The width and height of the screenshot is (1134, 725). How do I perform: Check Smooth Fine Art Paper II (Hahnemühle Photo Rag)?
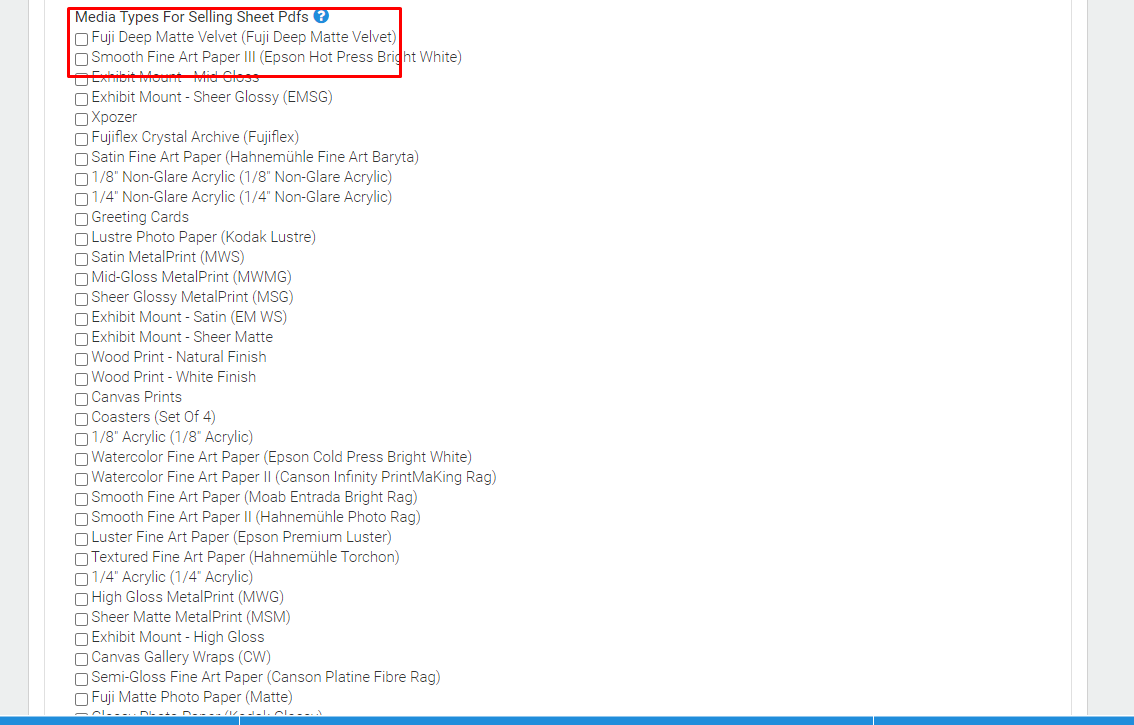click(82, 520)
